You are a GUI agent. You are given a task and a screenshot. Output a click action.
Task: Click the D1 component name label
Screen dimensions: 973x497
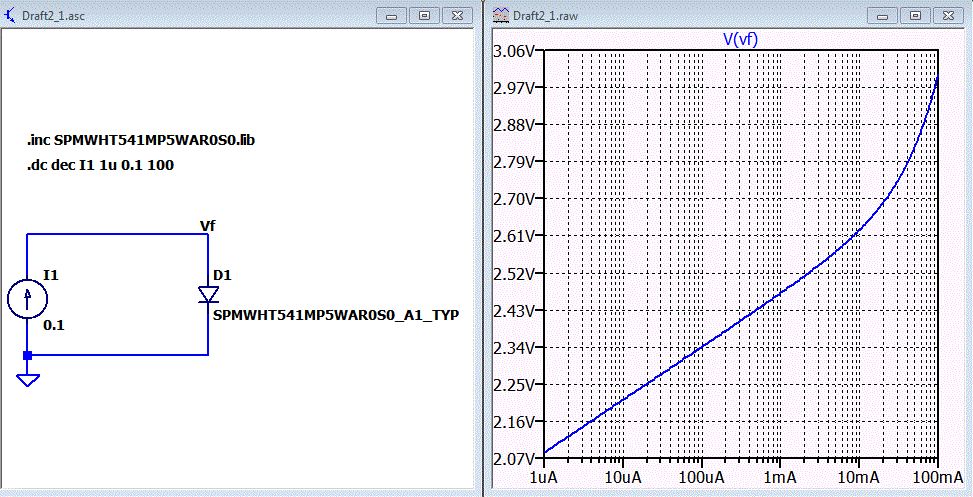[x=222, y=274]
